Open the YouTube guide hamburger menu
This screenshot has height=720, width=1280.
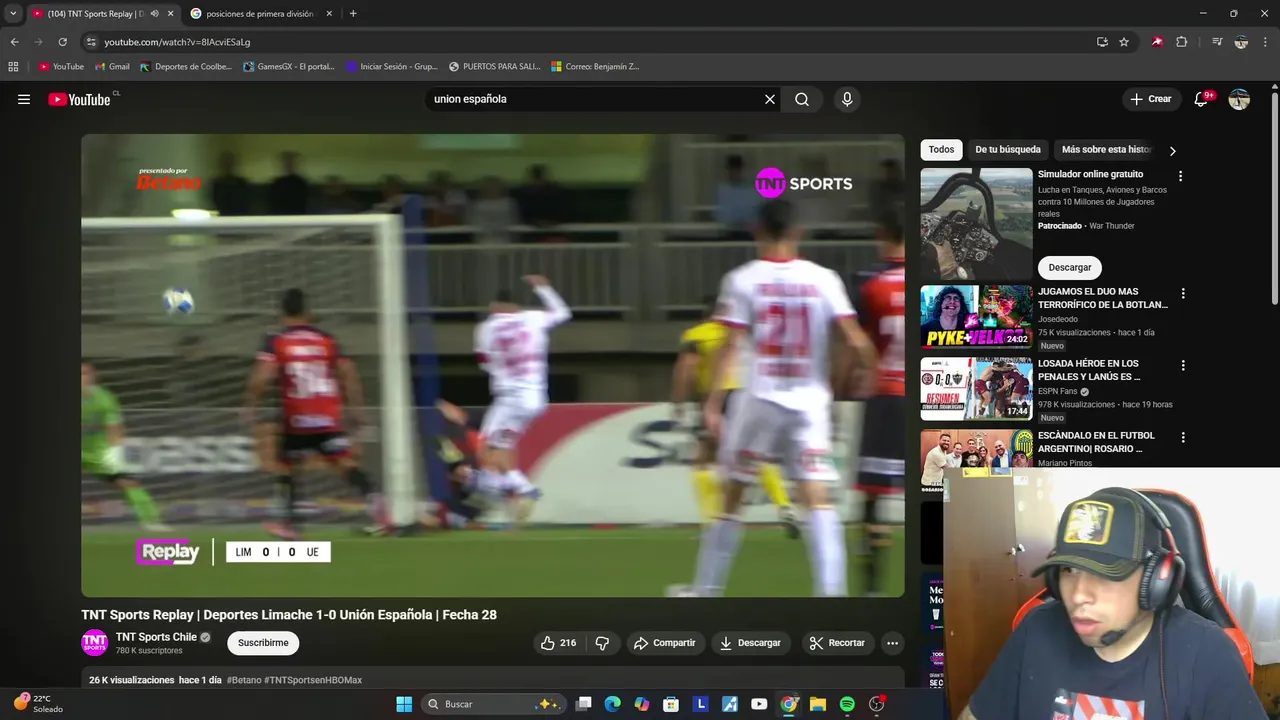pos(24,99)
